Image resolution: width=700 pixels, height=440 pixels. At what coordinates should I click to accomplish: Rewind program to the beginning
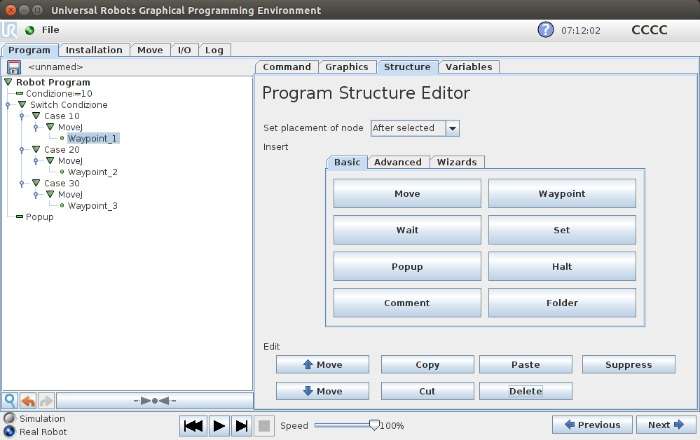point(193,426)
